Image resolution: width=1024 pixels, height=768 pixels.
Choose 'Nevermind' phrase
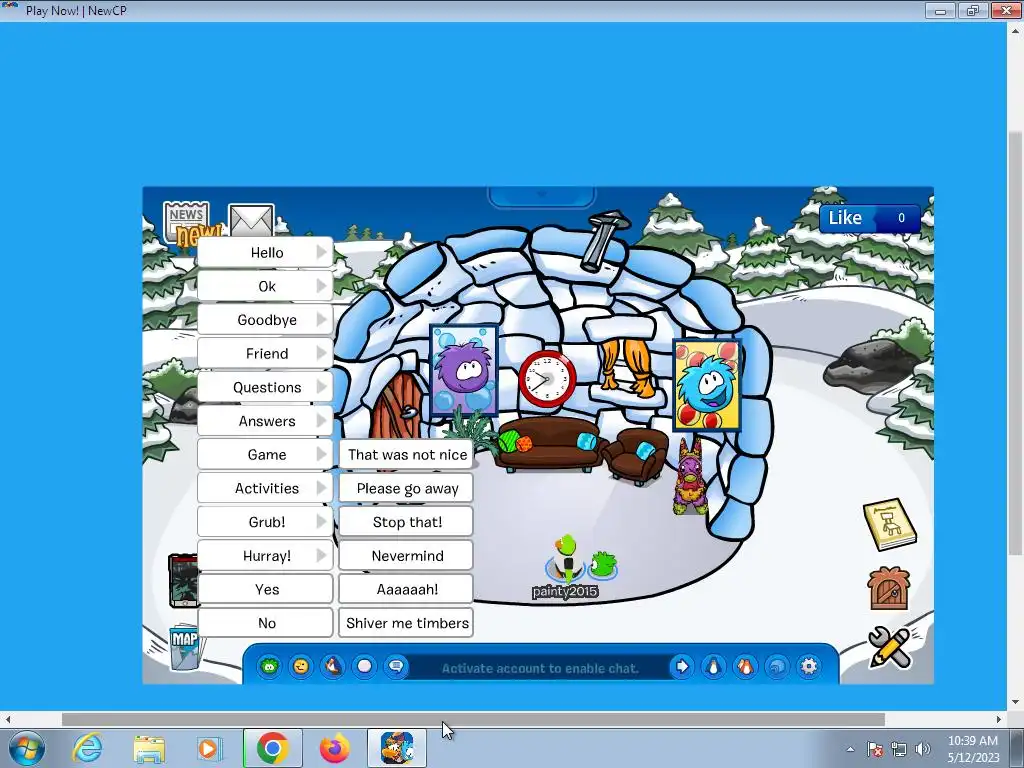pyautogui.click(x=406, y=556)
